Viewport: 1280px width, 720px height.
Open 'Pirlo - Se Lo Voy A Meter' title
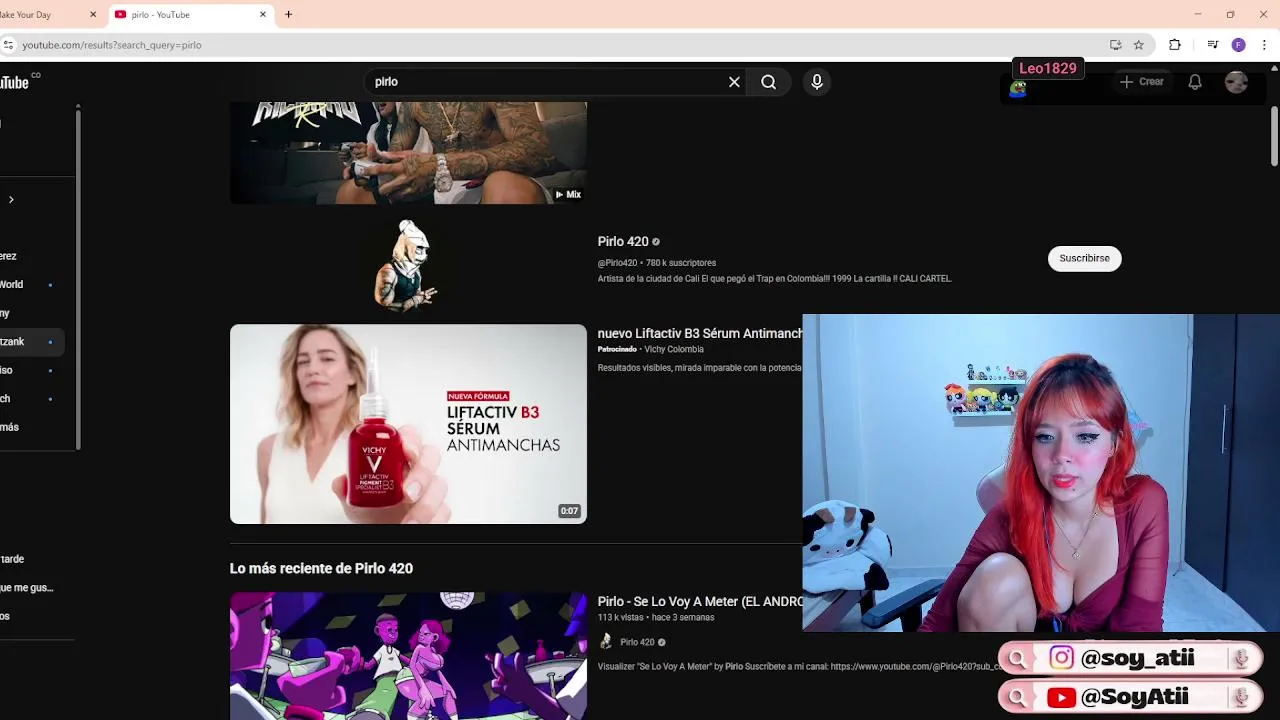pos(699,602)
